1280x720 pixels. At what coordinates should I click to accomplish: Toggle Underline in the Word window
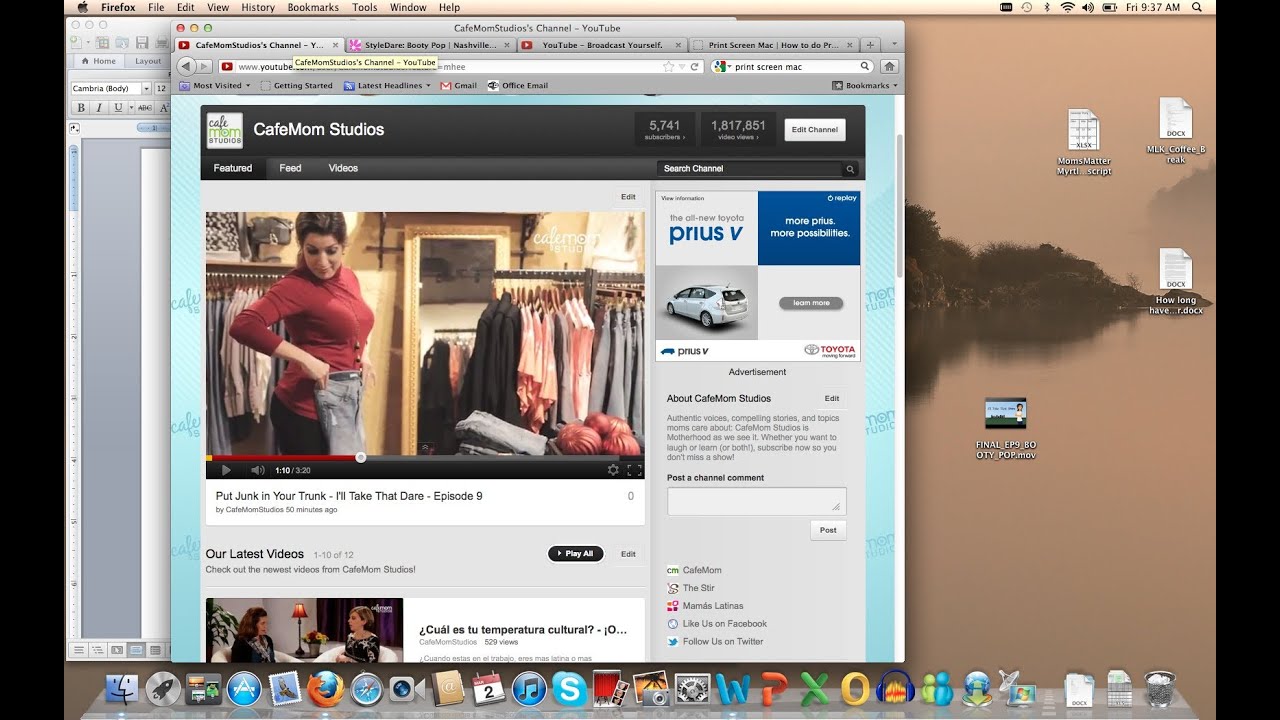click(118, 108)
